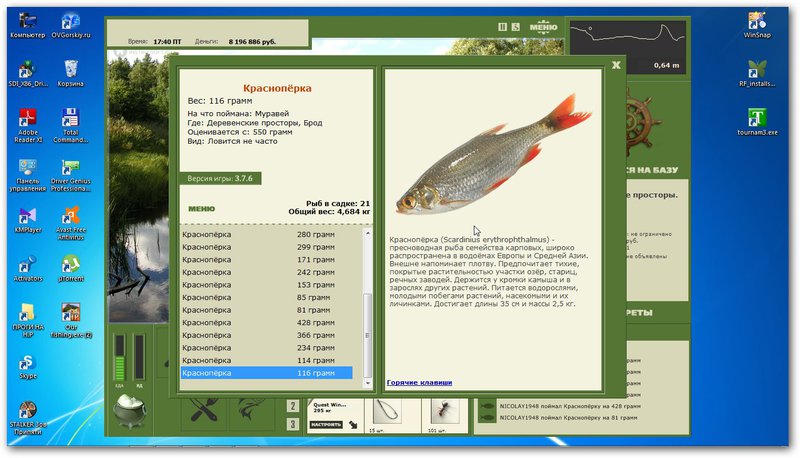Screen dimensions: 800x458
Task: Launch µTorrent from the desktop
Action: tap(71, 269)
